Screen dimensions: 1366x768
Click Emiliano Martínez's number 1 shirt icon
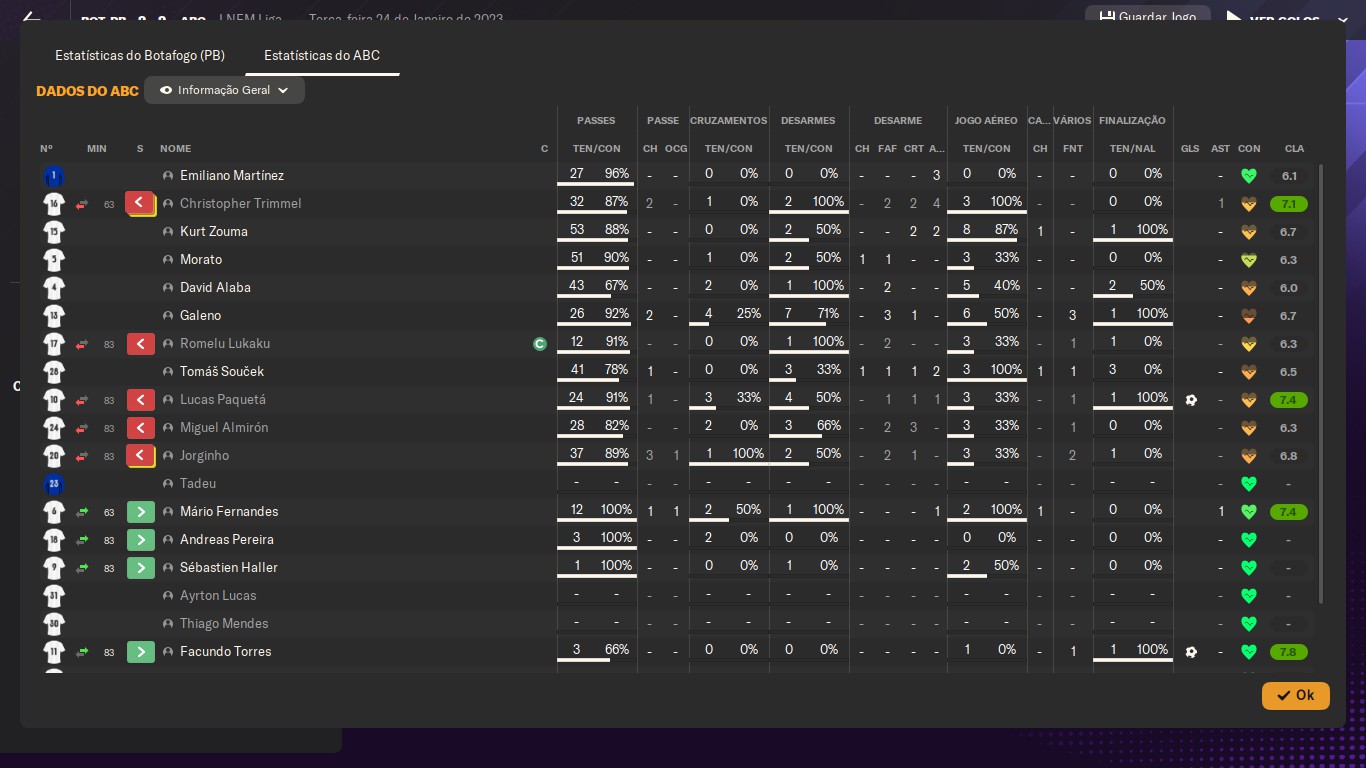click(x=54, y=176)
